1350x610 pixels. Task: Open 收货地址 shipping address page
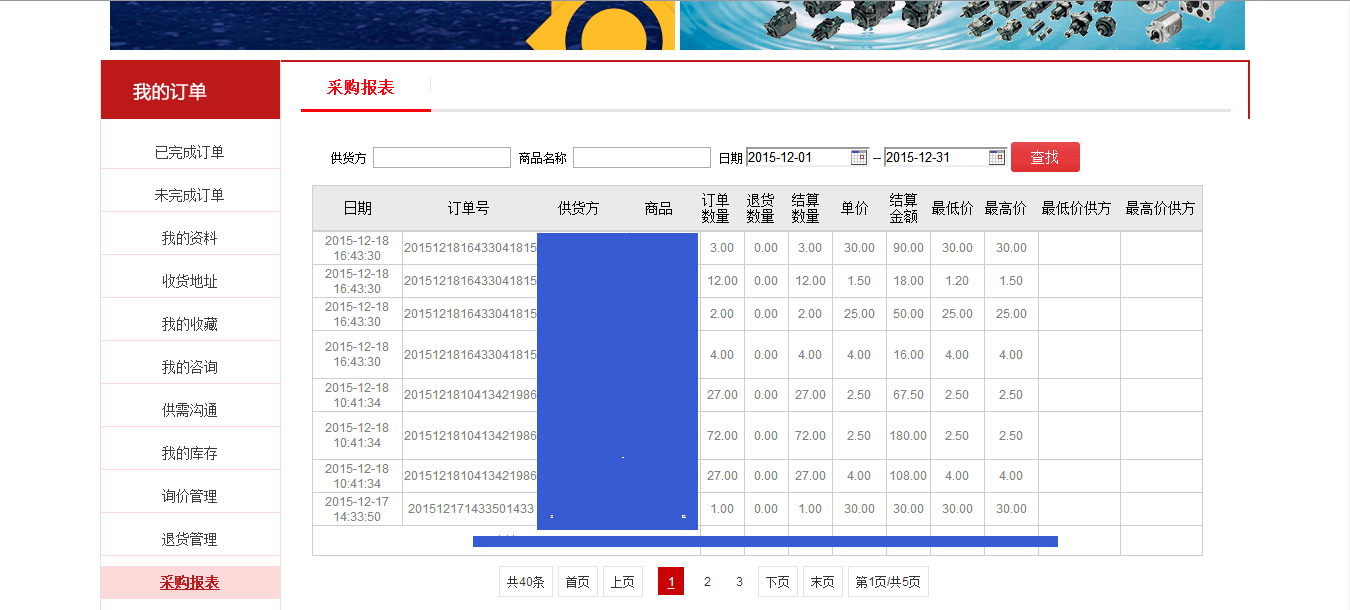[190, 282]
